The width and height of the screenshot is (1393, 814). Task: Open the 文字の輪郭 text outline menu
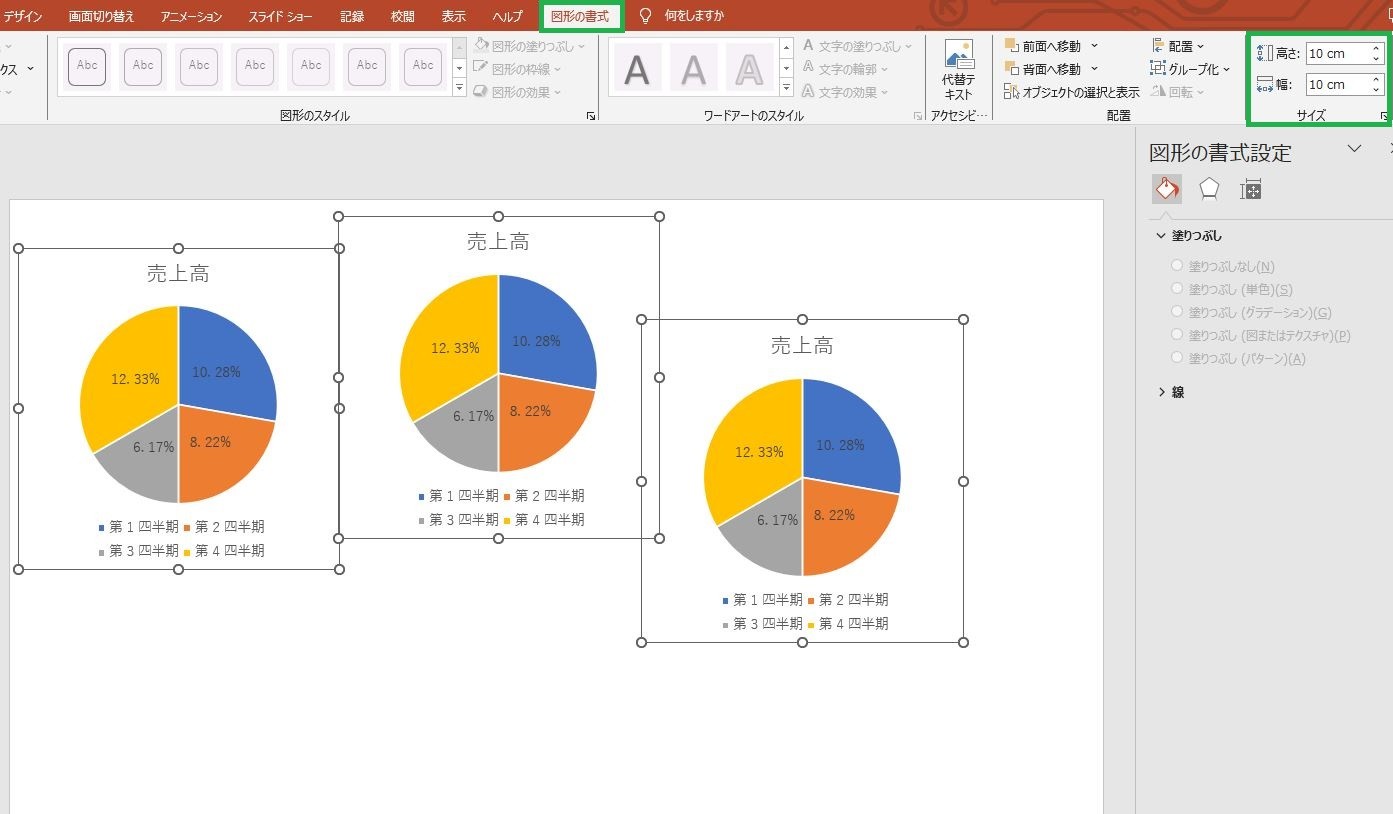click(x=844, y=69)
